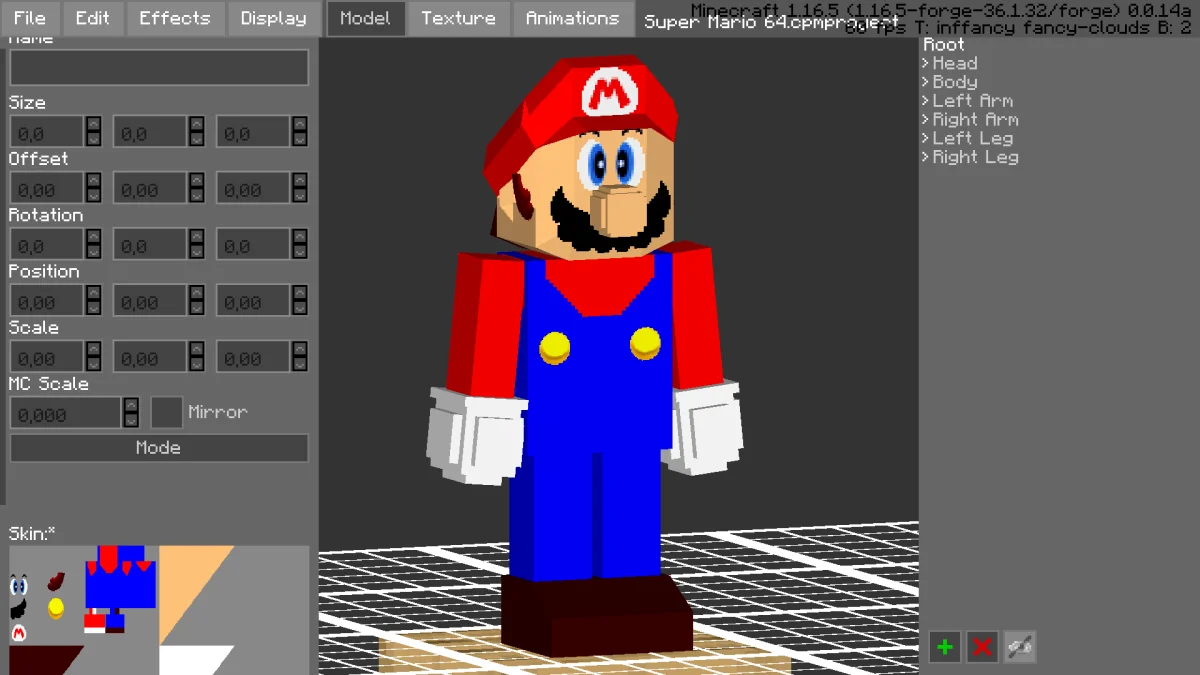Open the Effects menu
Image resolution: width=1200 pixels, height=675 pixels.
[x=175, y=18]
